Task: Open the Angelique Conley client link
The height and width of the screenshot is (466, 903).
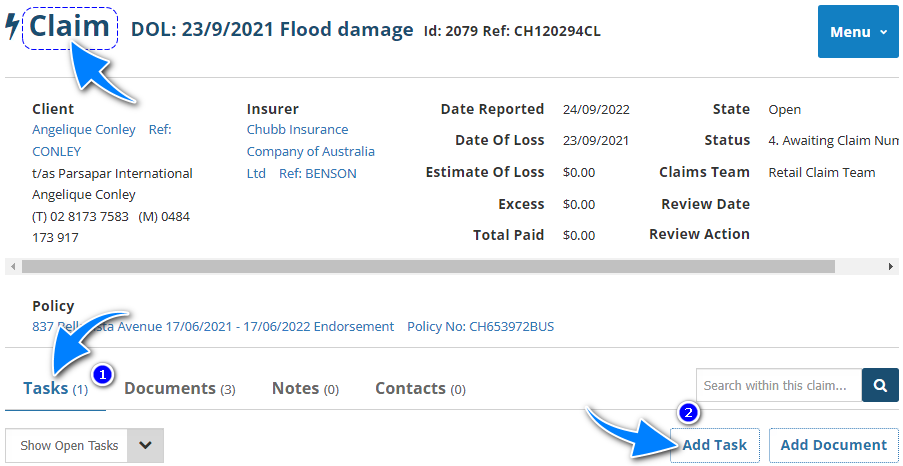Action: (x=84, y=130)
